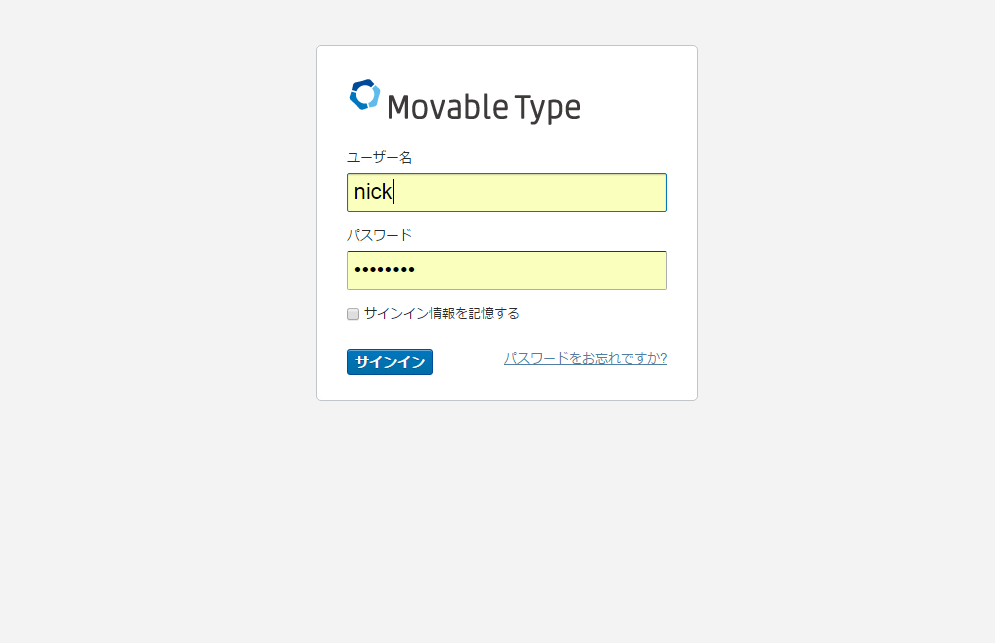
Task: Click the サインイン情報を記憶する label text
Action: [x=442, y=314]
